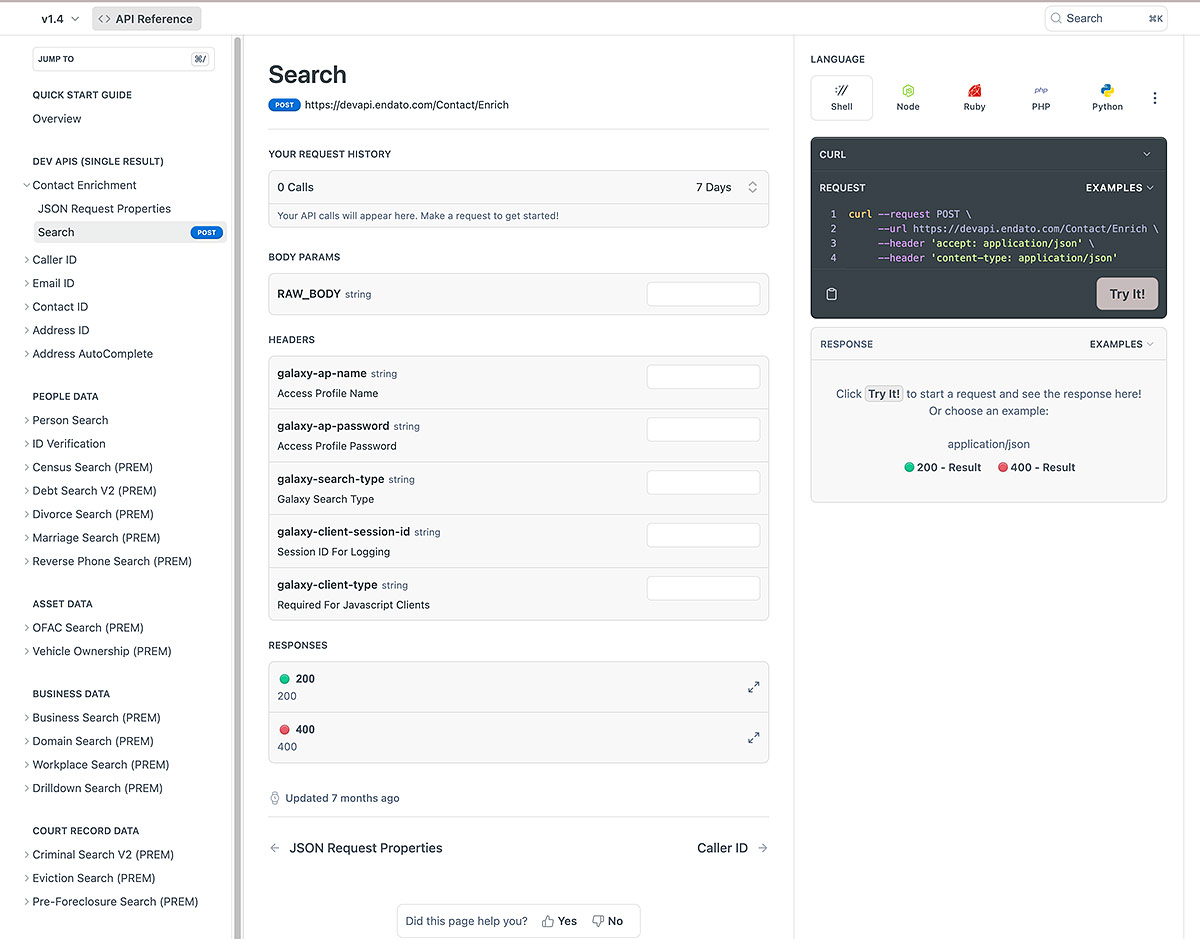Open Census Search (PREM) in sidebar
The width and height of the screenshot is (1200, 939).
(93, 467)
